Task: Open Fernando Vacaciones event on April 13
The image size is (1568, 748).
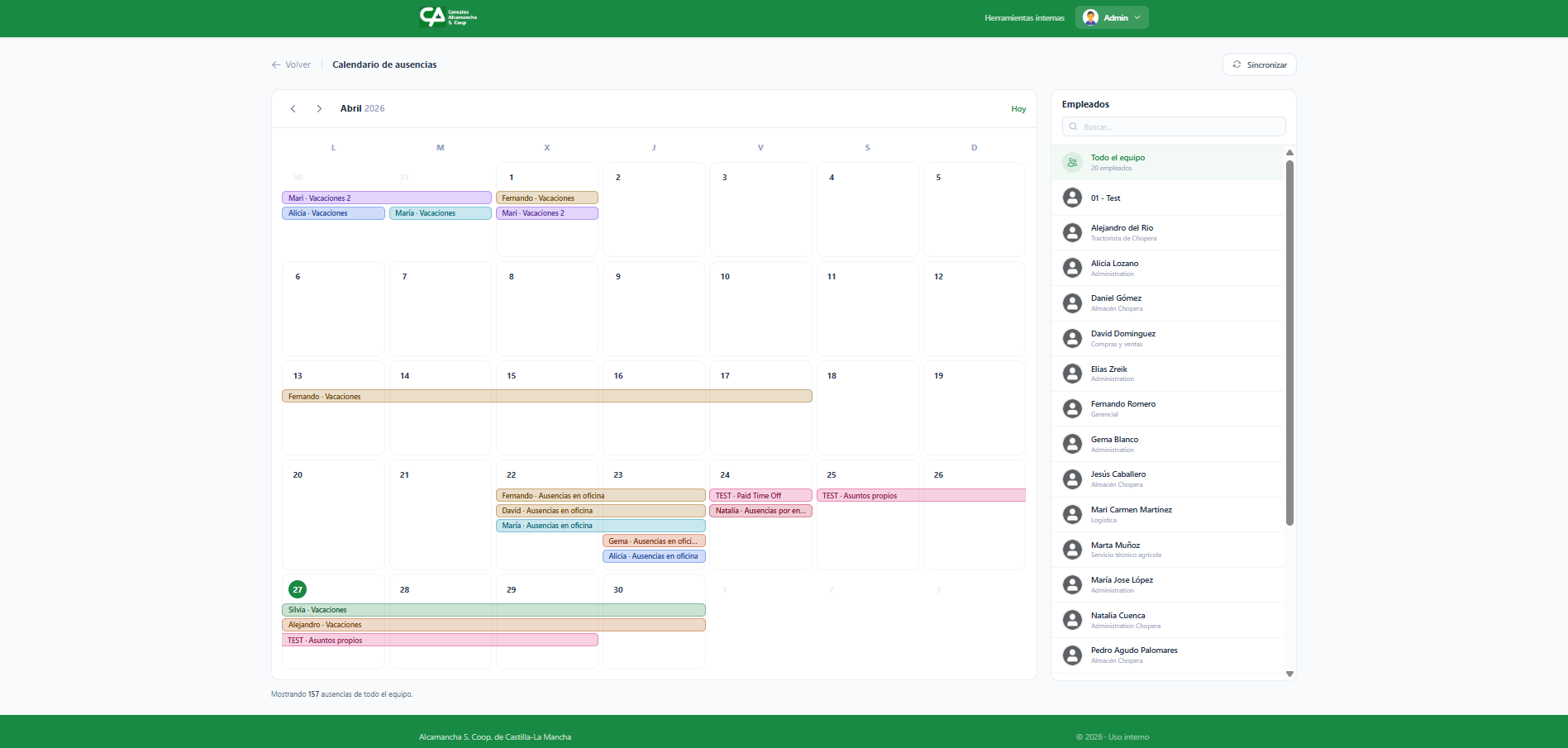Action: [546, 397]
